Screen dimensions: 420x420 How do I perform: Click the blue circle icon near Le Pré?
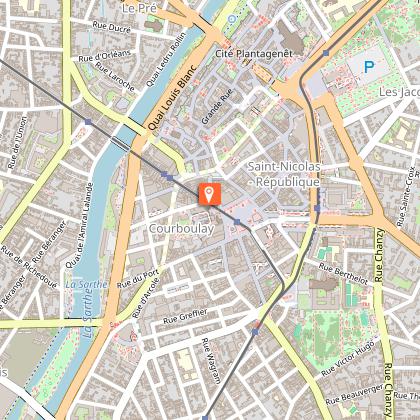[x=232, y=19]
